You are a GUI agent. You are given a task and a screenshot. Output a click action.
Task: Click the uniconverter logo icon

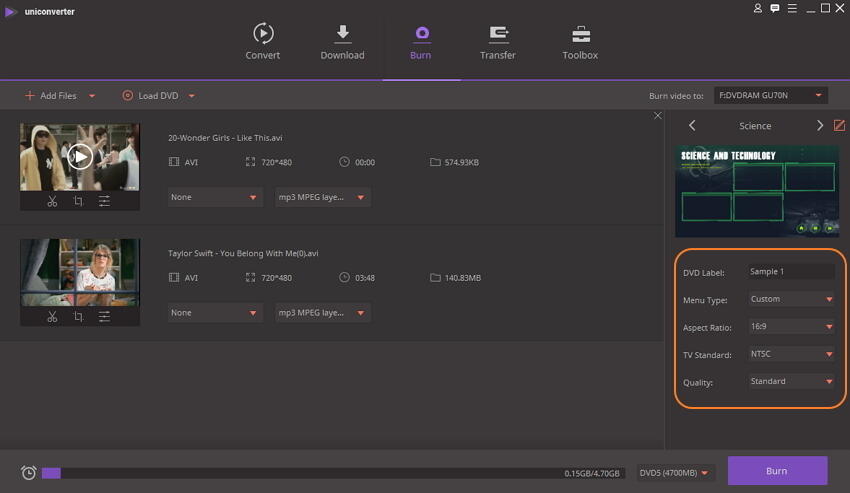(x=10, y=11)
